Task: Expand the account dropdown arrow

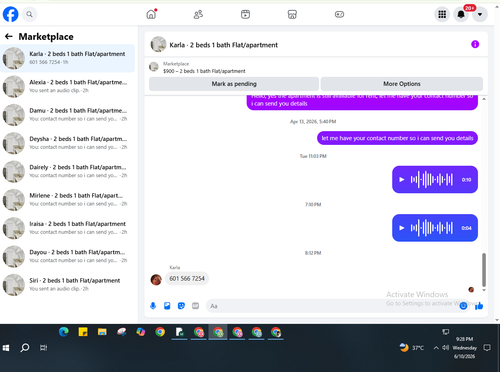Action: pos(480,14)
